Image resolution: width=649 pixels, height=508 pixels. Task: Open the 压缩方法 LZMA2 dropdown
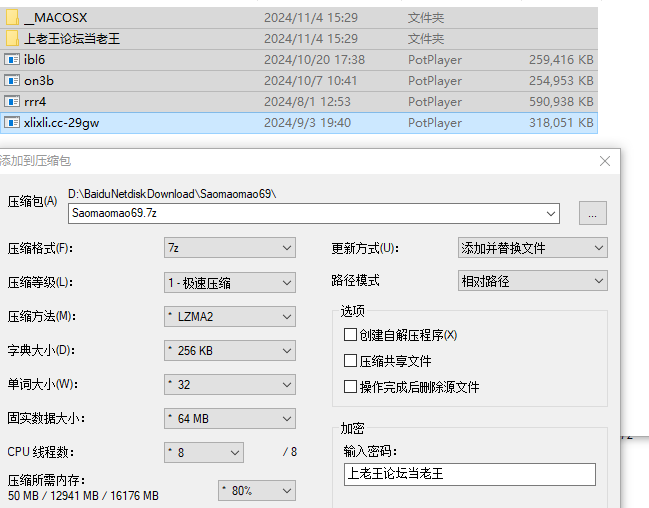pos(230,317)
